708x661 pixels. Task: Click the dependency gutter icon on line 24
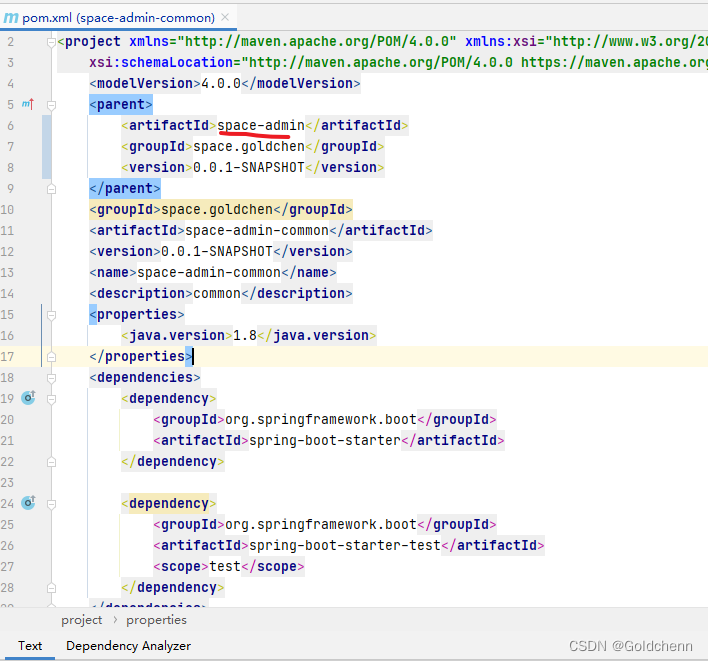[28, 503]
